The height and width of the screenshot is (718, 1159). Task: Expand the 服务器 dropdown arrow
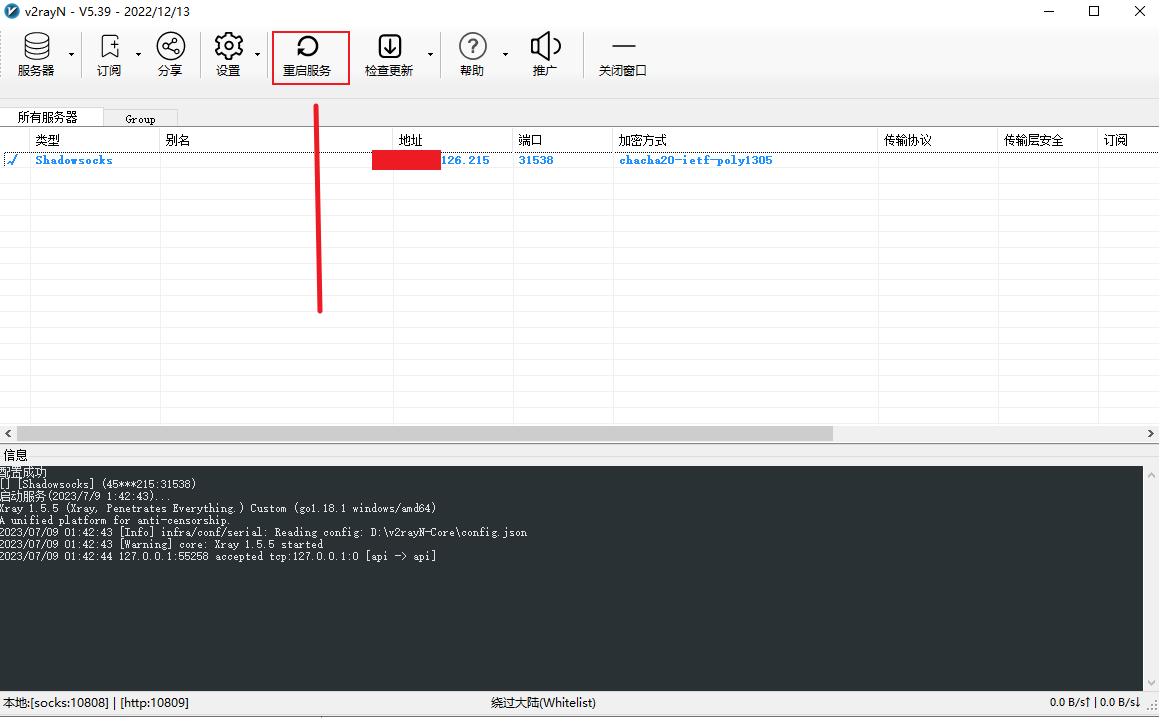click(71, 55)
